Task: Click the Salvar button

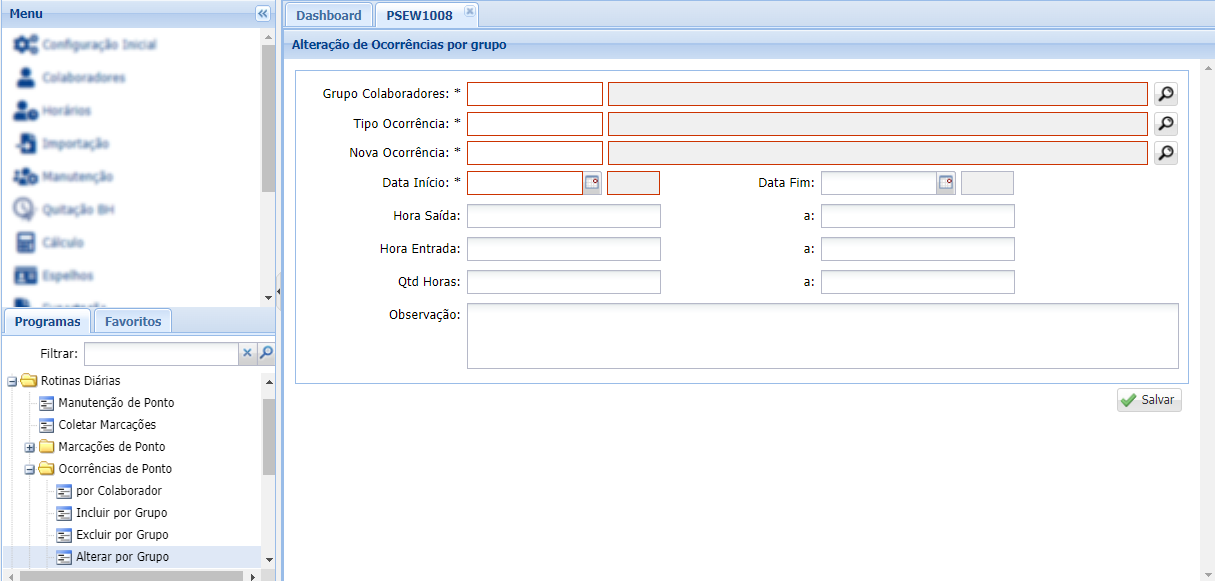Action: (x=1149, y=400)
